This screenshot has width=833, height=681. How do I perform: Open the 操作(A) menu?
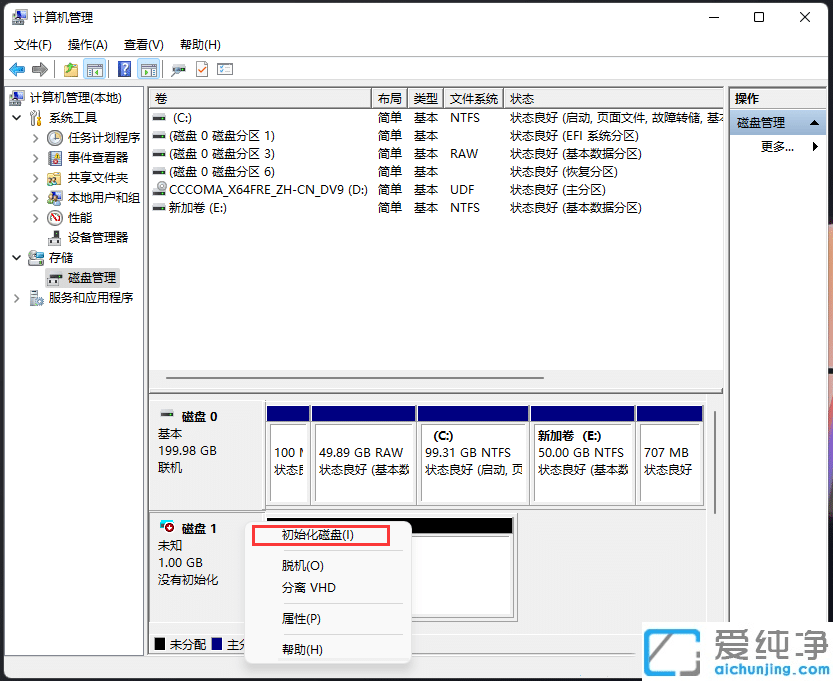86,44
